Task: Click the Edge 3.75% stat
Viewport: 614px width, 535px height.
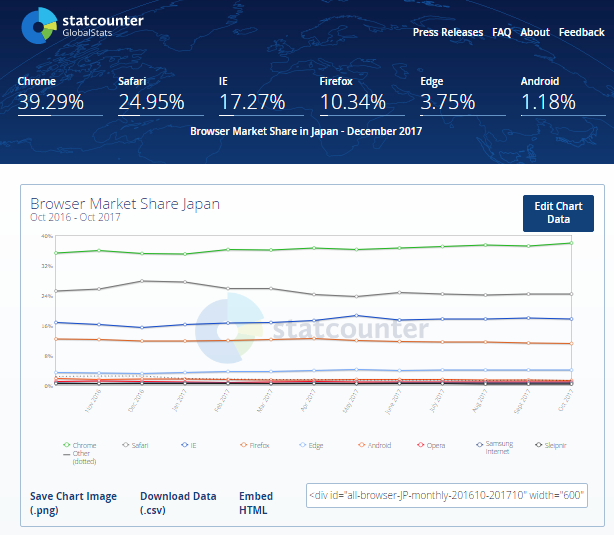Action: [462, 96]
